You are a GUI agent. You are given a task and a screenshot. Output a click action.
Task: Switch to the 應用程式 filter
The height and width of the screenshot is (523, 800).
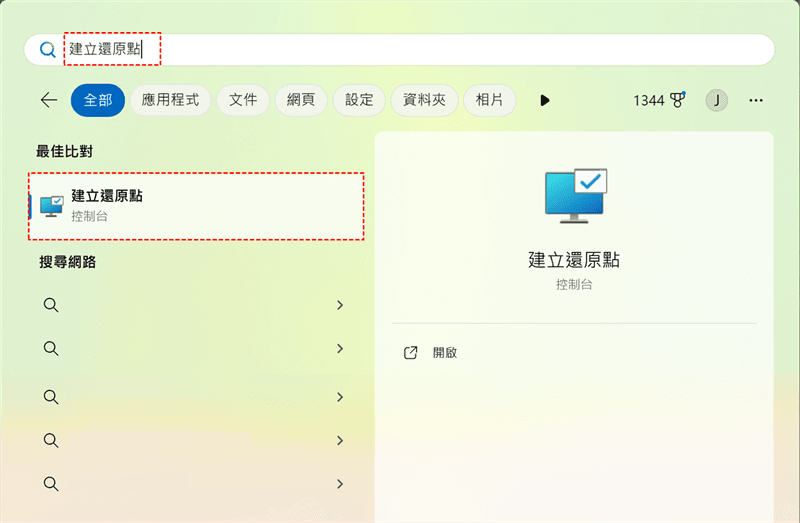pyautogui.click(x=170, y=100)
